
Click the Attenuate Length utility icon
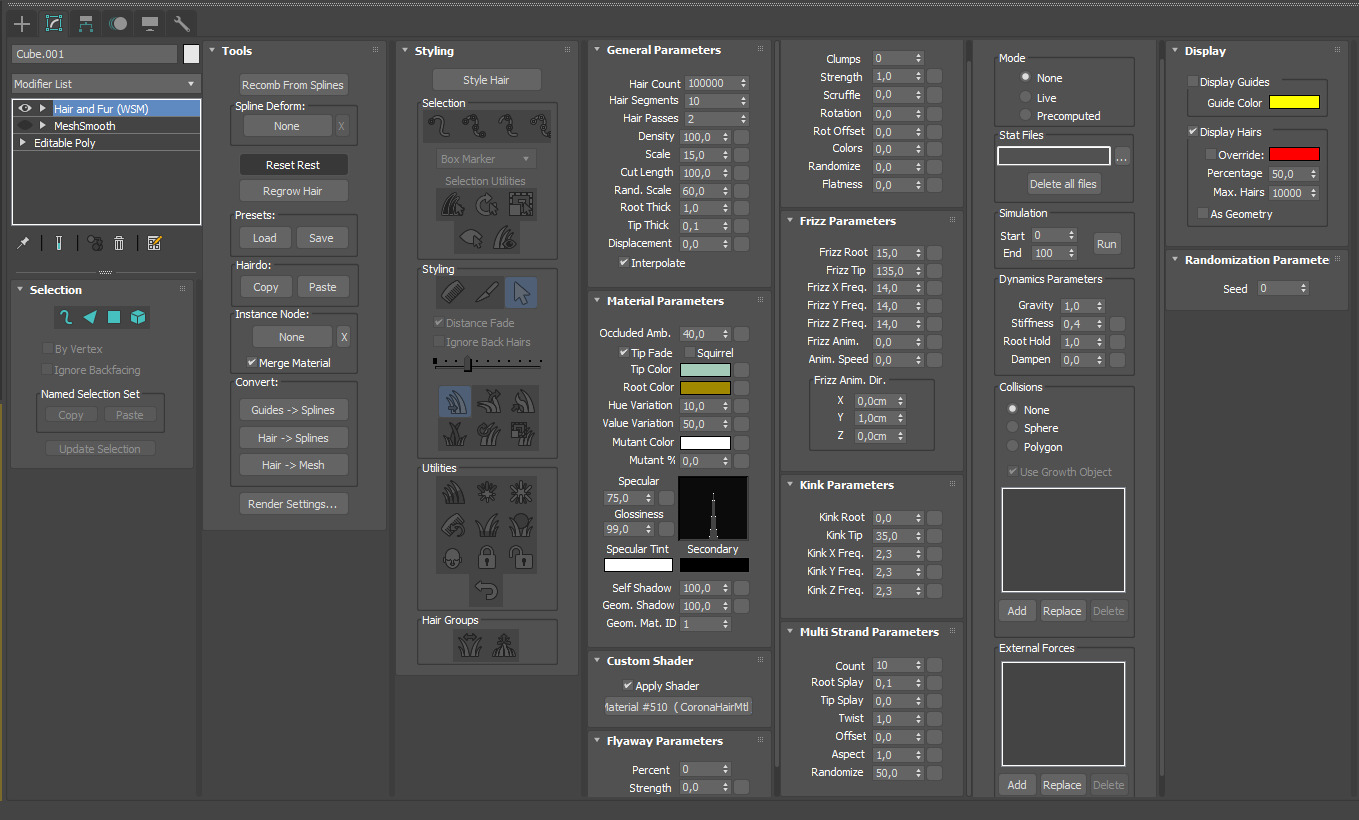click(x=454, y=492)
